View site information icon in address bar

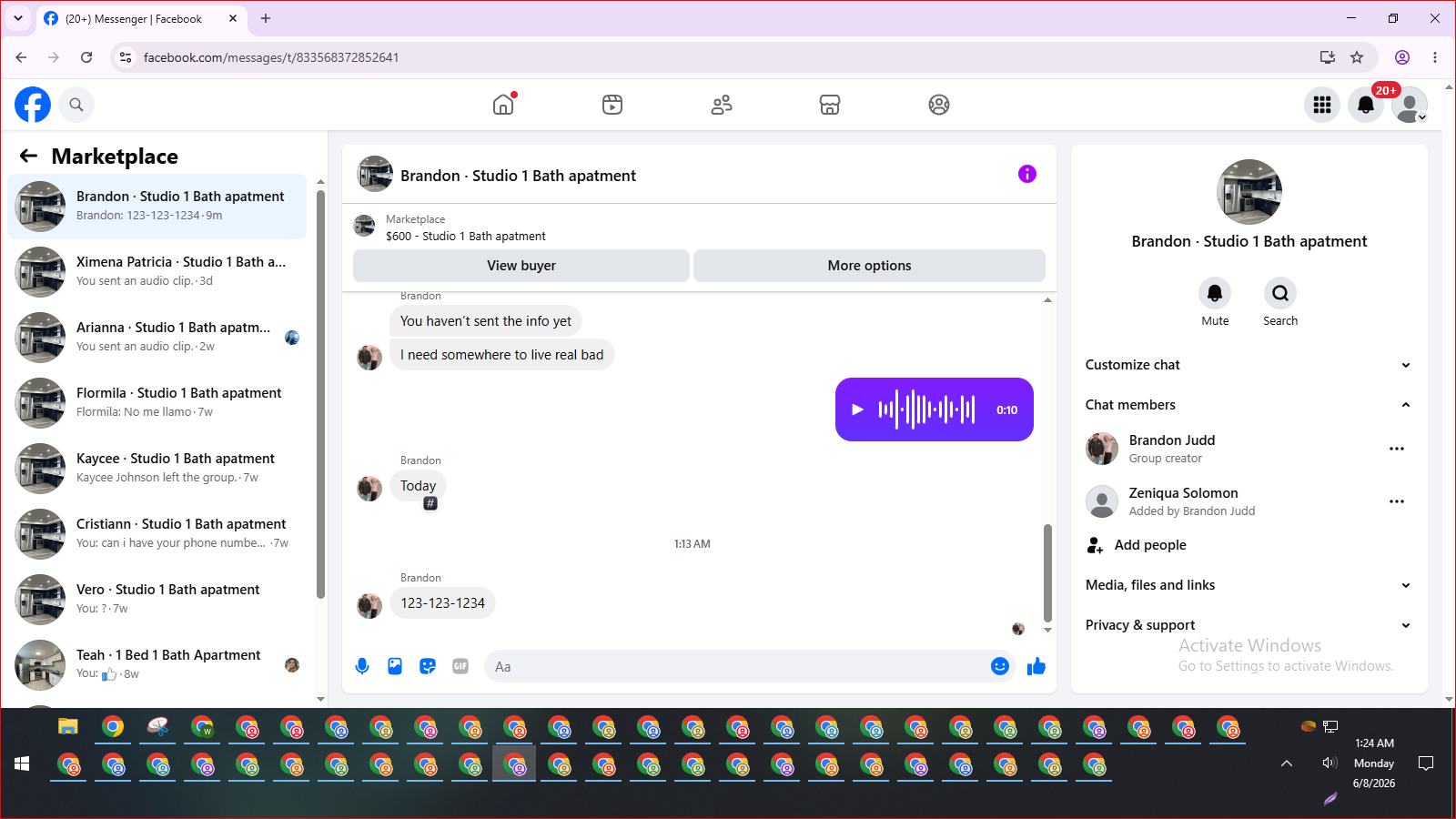click(126, 57)
